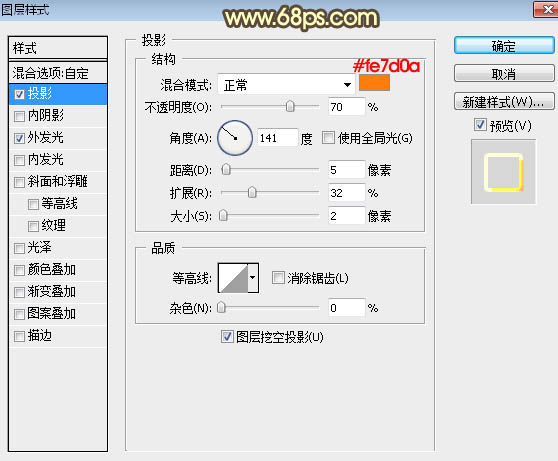Tick the 纹理 texture checkbox

tap(33, 226)
